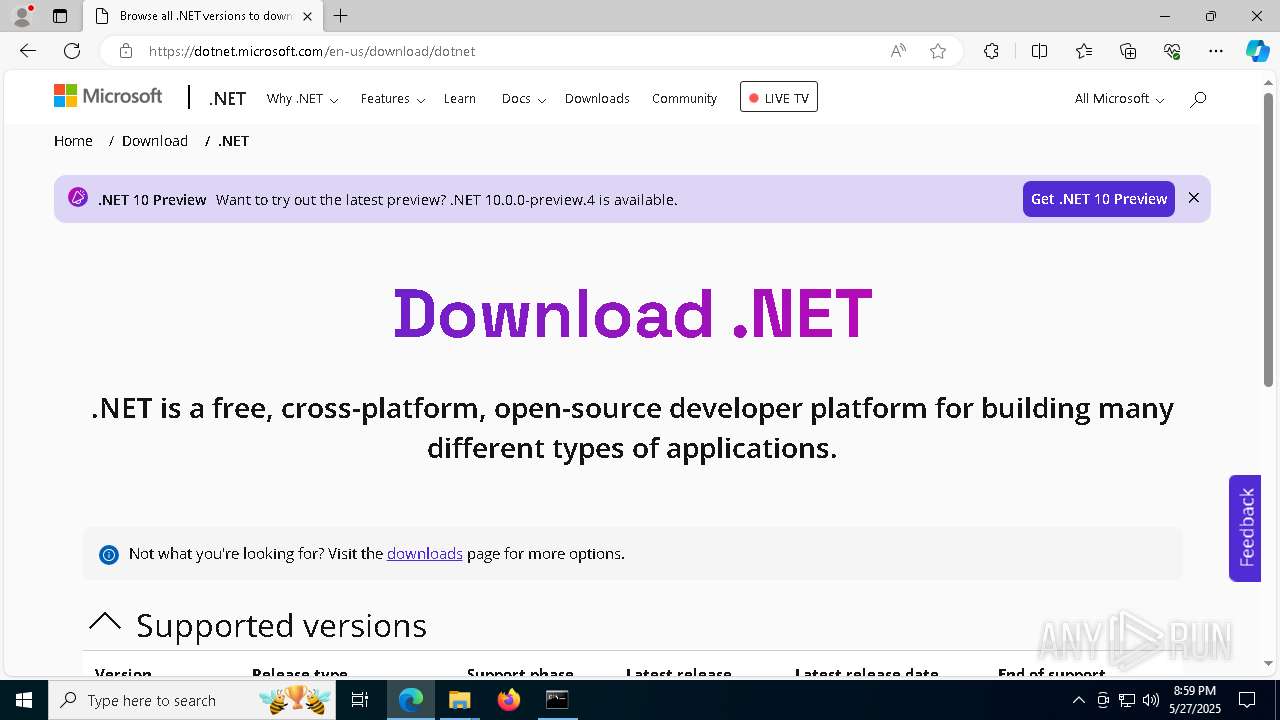Follow the downloads page link

click(425, 553)
